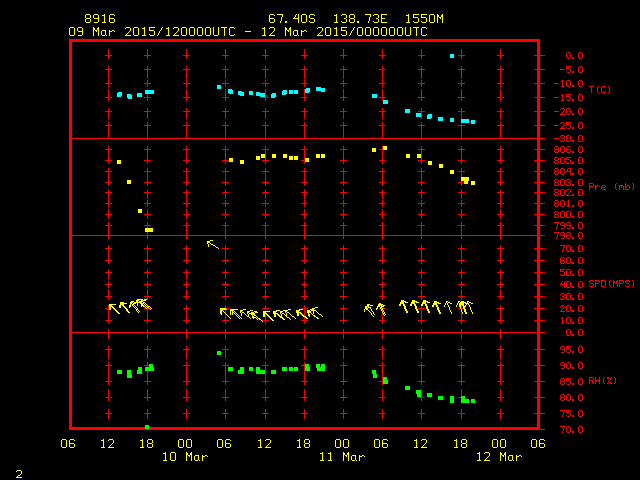The image size is (640, 480).
Task: Click the lone cyan temperature outlier near 0.0
Action: click(452, 56)
